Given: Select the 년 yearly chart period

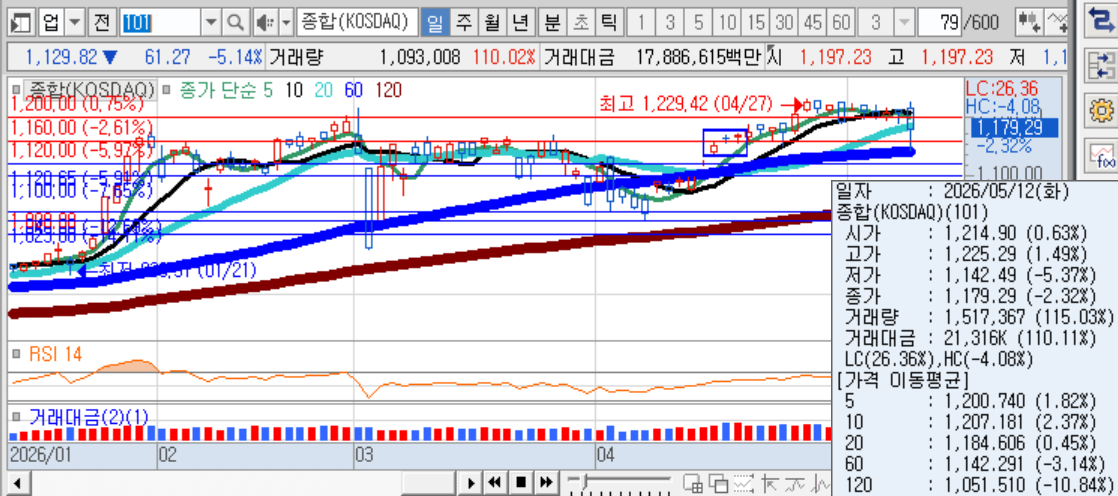Looking at the screenshot, I should tap(520, 23).
